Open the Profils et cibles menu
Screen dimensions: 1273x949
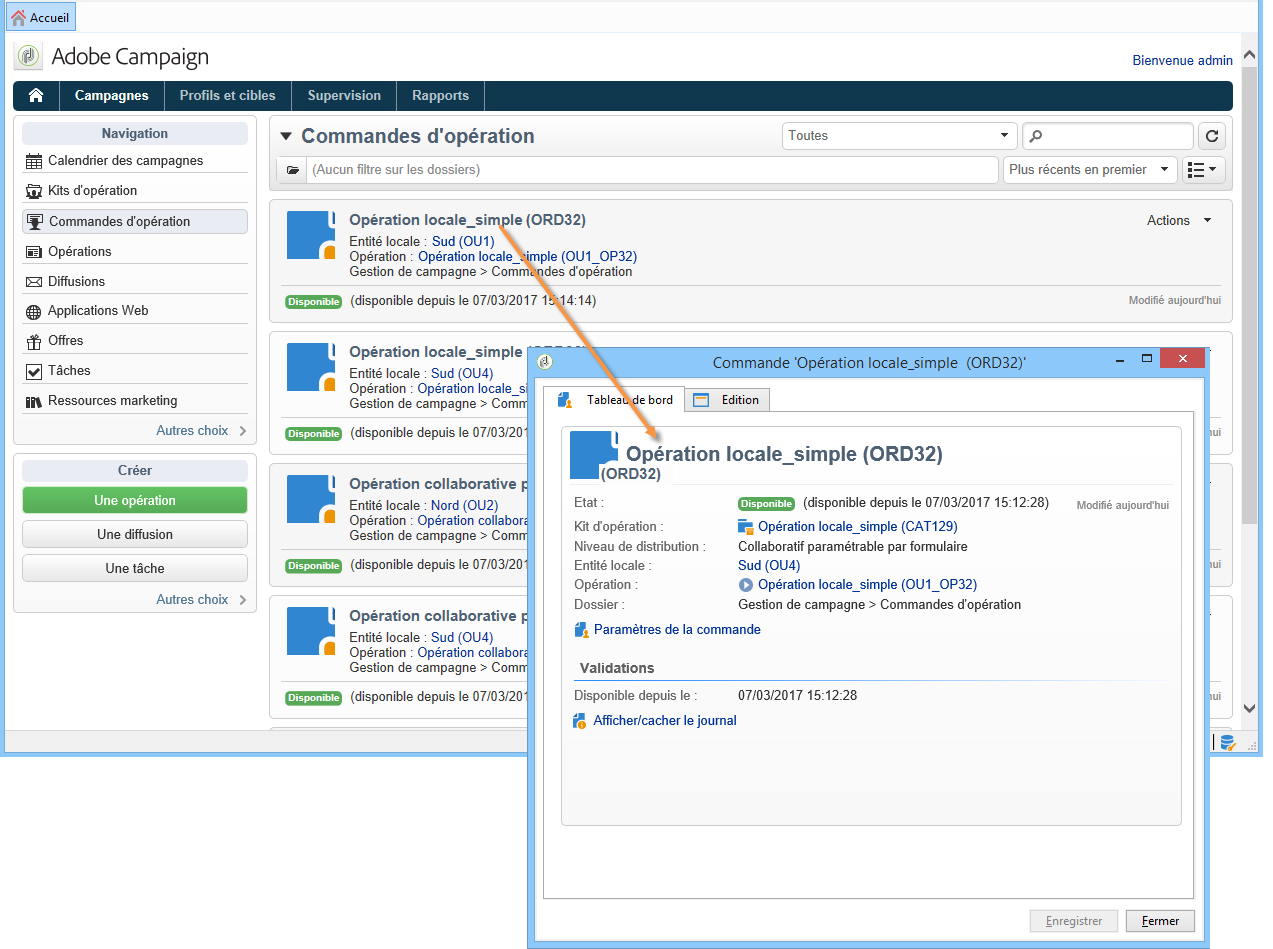pyautogui.click(x=227, y=96)
